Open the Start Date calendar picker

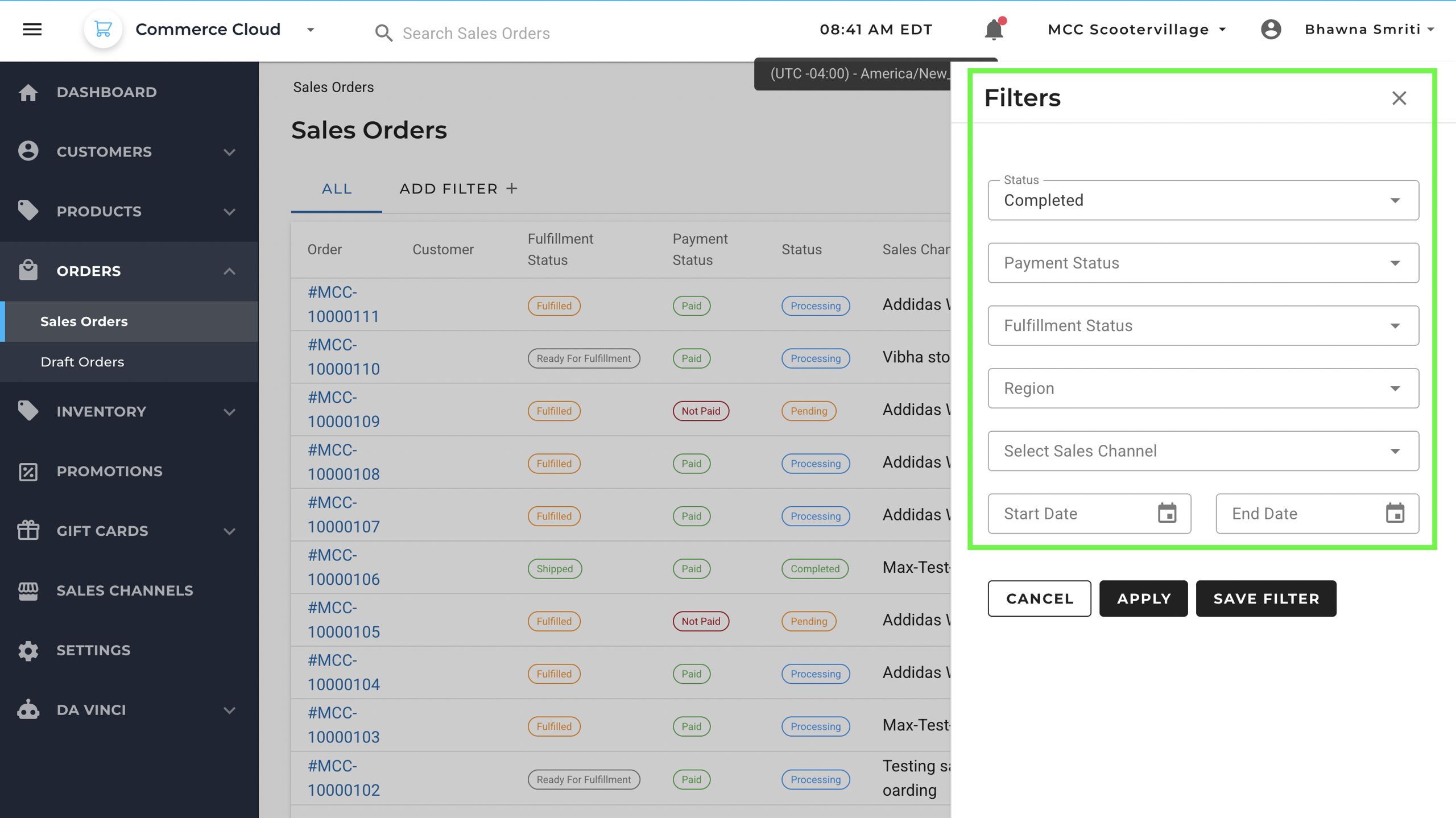pos(1167,513)
